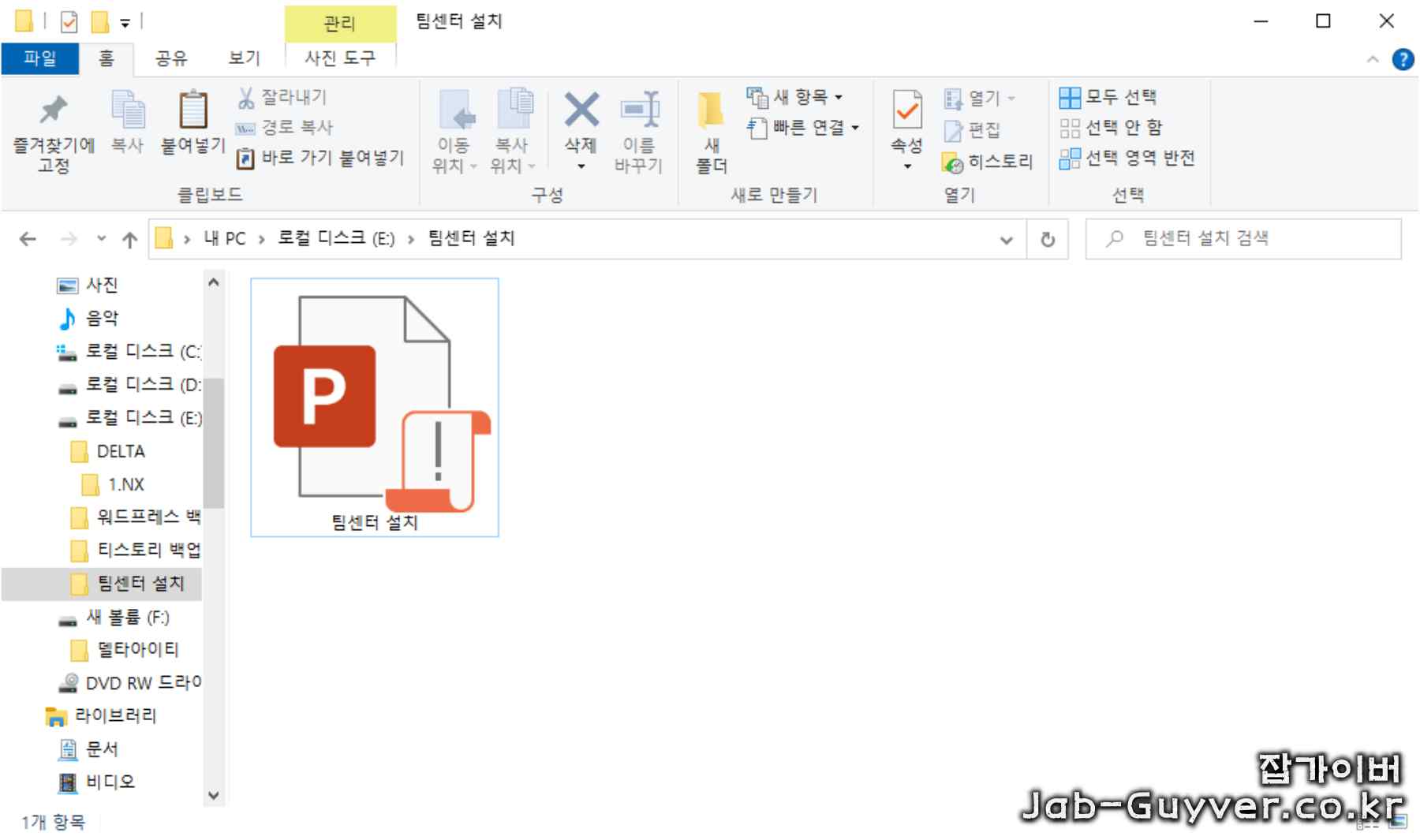The width and height of the screenshot is (1420, 840).
Task: Open file 히스토리
Action: pos(988,162)
